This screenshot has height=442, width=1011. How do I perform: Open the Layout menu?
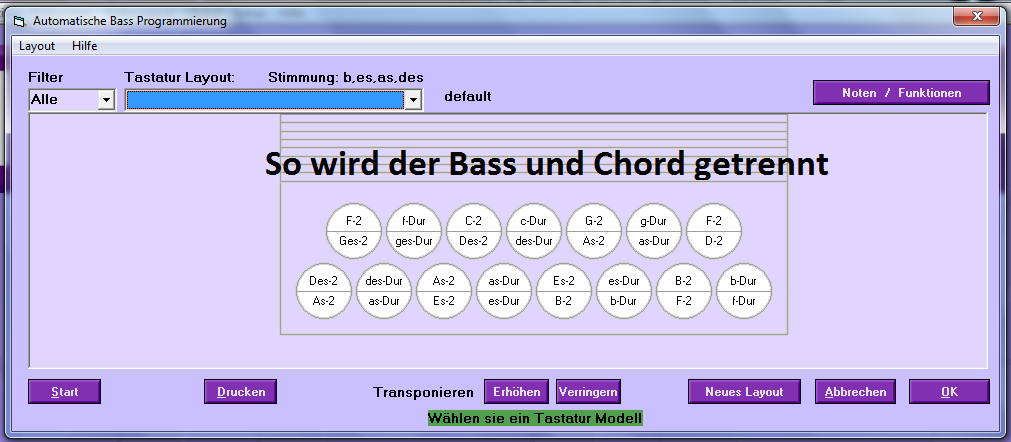[37, 46]
